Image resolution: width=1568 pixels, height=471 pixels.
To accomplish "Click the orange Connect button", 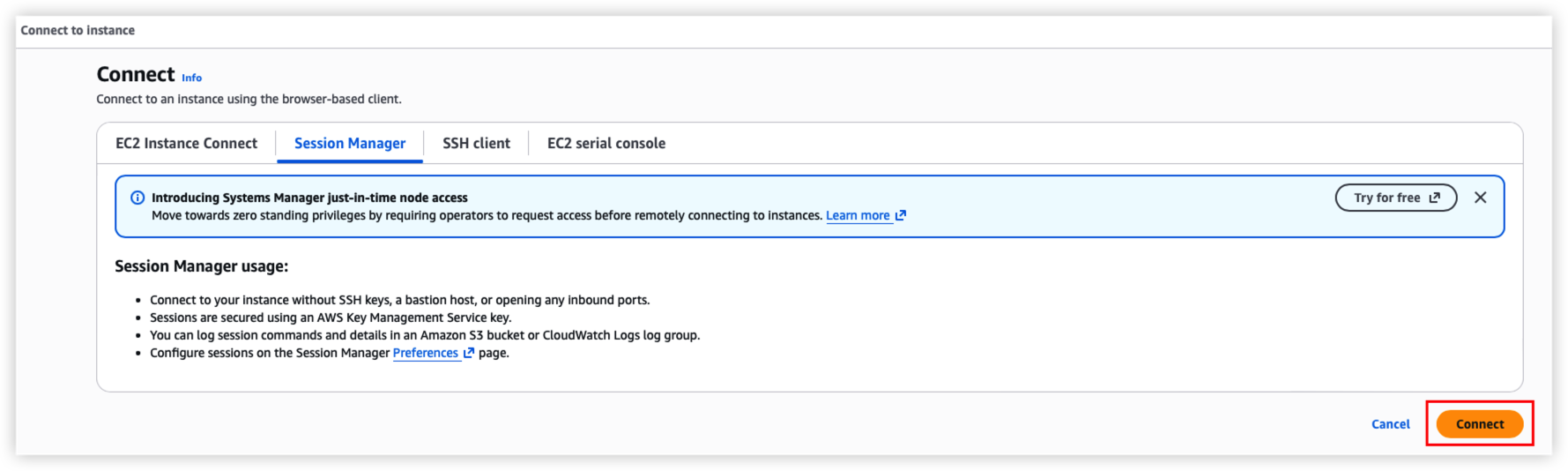I will (1480, 424).
